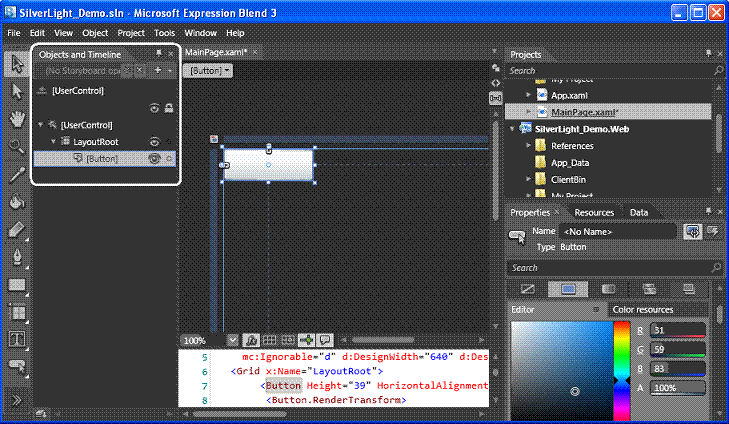
Task: Open the 100% zoom dropdown
Action: [232, 340]
